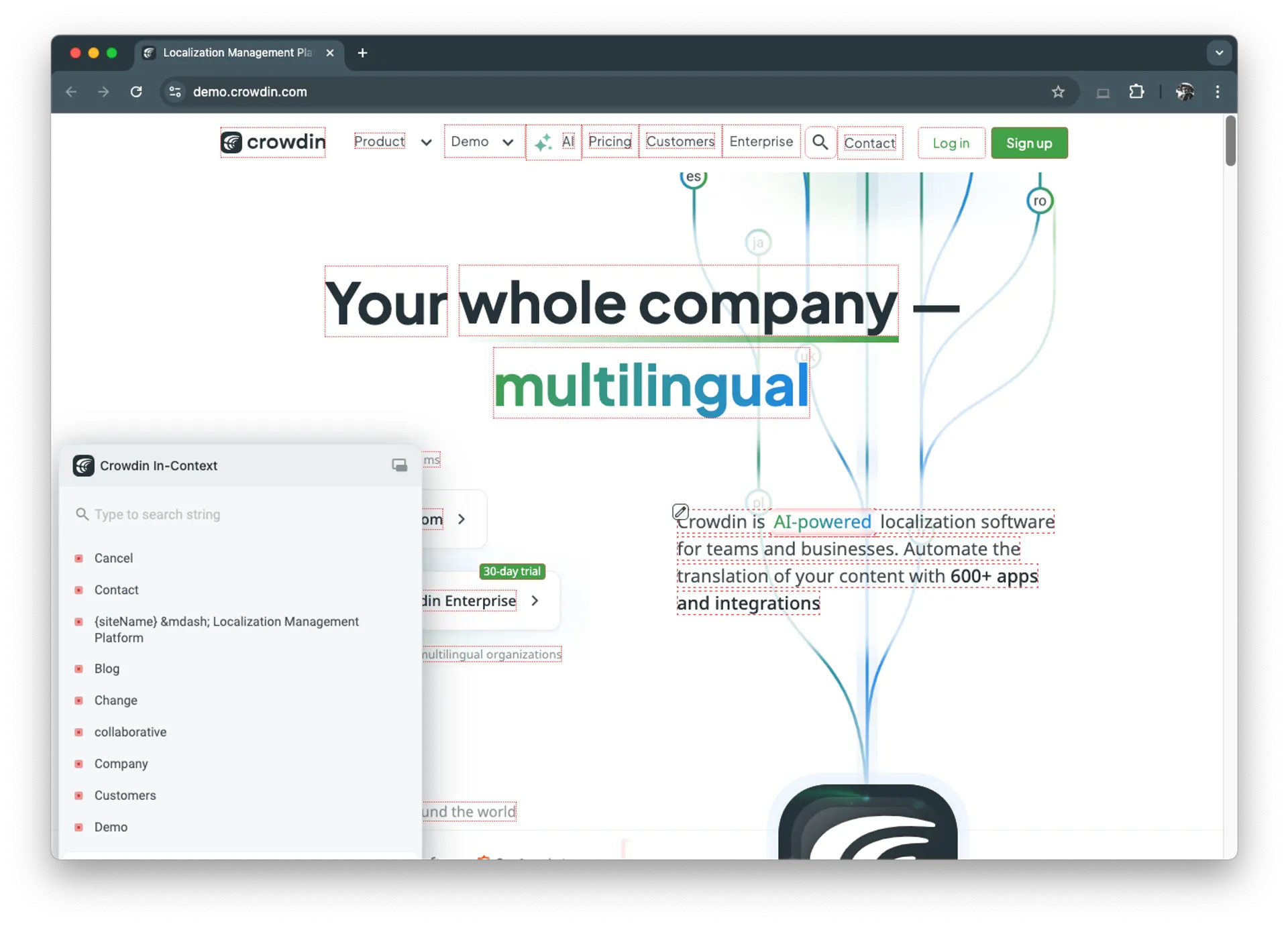Open the Demo navigation item
This screenshot has height=926, width=1288.
point(470,141)
